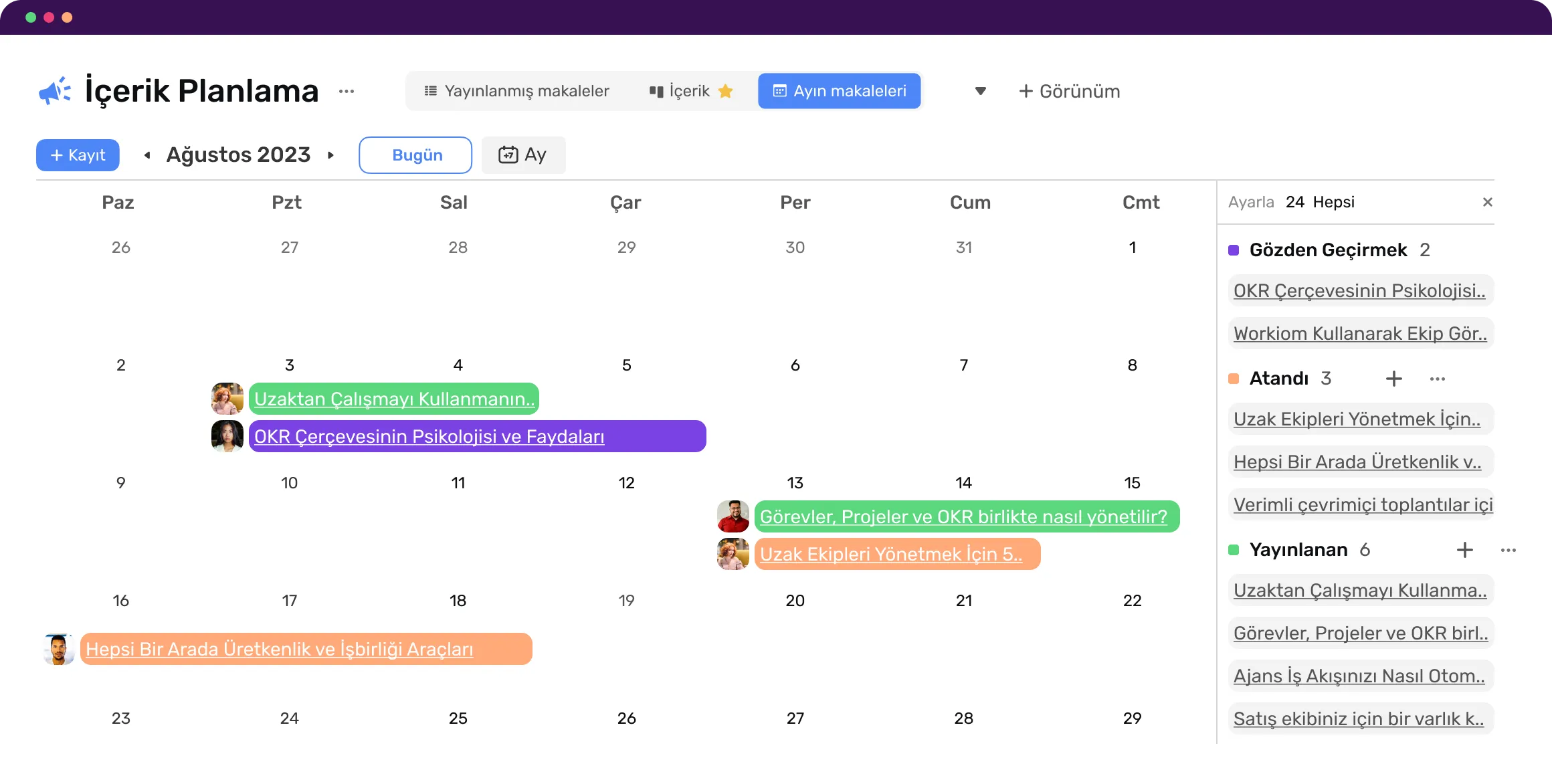Open the Yayınlanan group three-dot menu

[1508, 550]
